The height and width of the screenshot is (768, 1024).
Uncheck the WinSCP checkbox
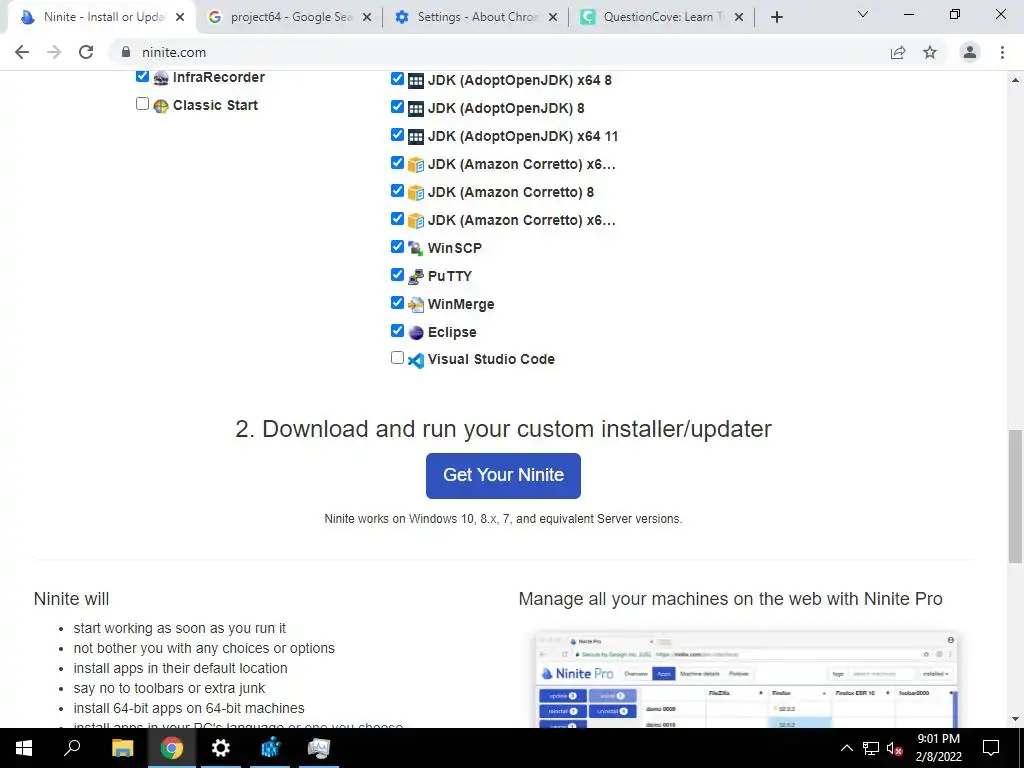click(397, 246)
